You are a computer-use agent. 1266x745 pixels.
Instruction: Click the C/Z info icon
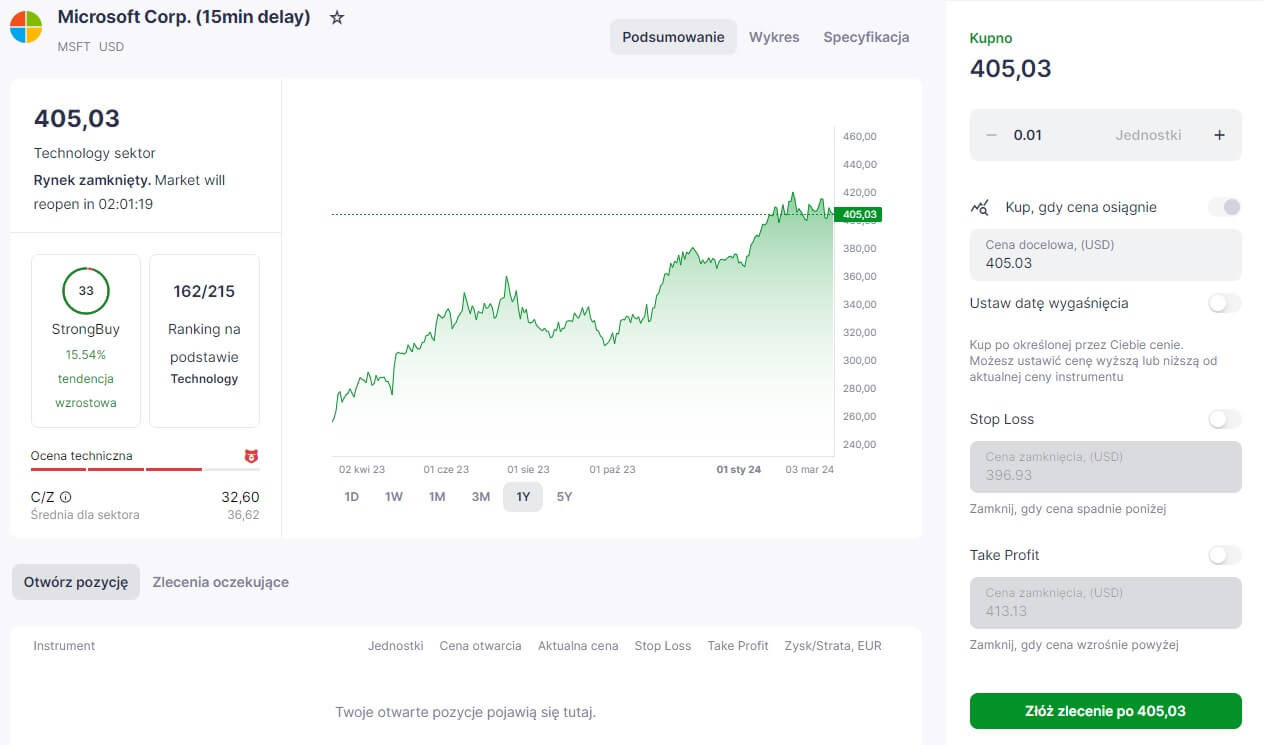[66, 497]
